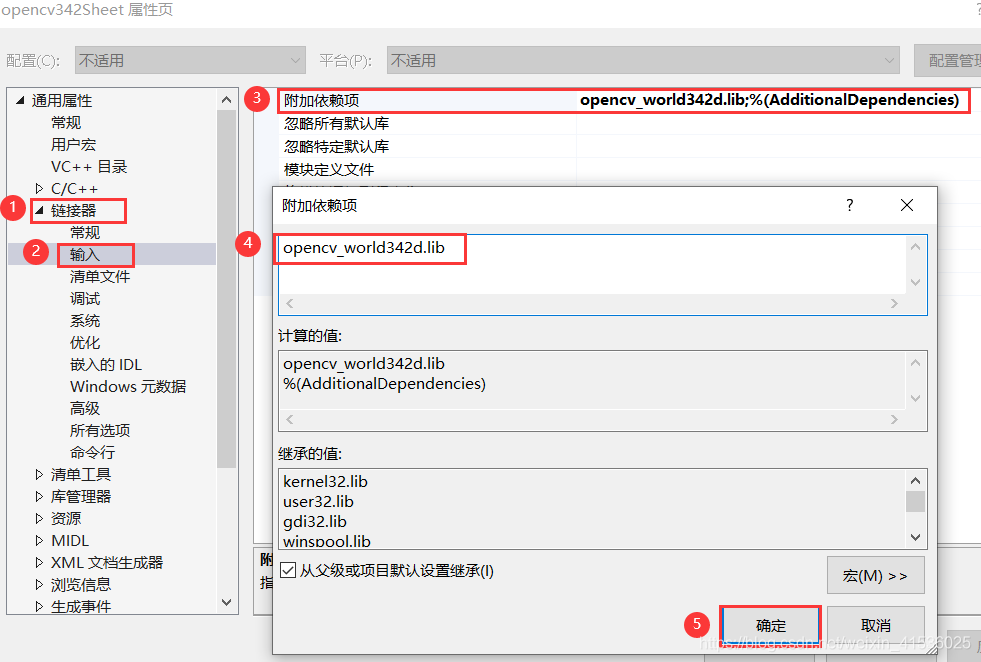Click kernel32.lib in inherited values

pyautogui.click(x=325, y=481)
